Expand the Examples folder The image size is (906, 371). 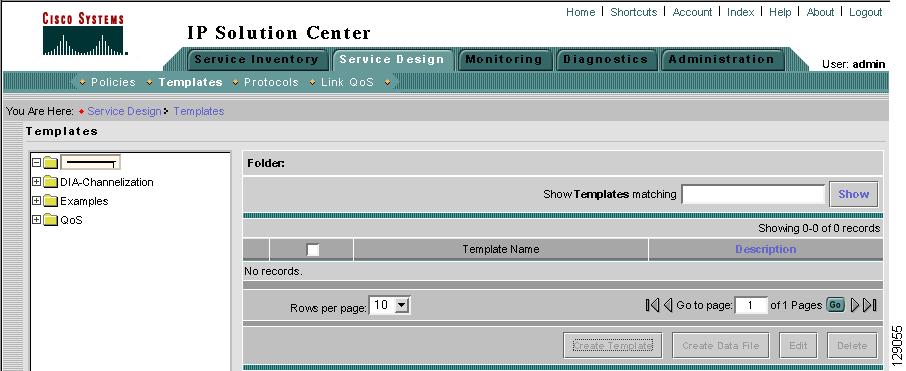(36, 201)
